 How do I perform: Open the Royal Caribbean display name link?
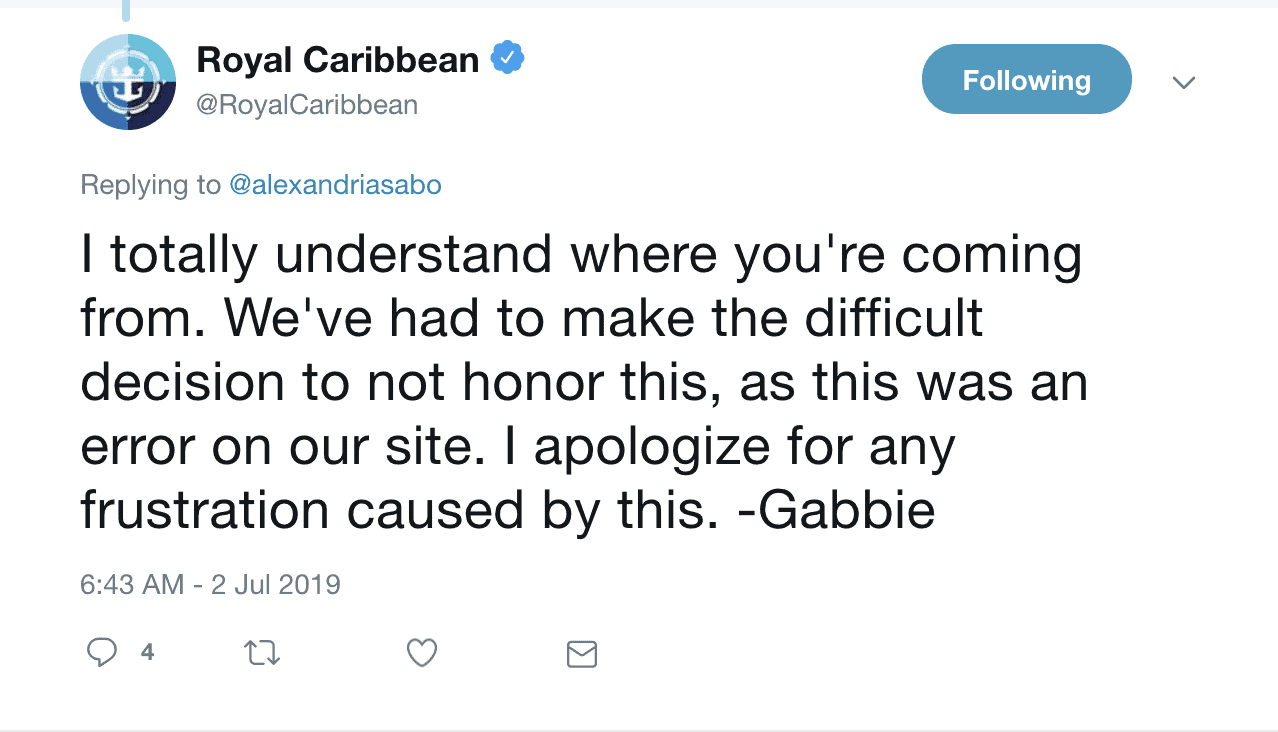[338, 60]
